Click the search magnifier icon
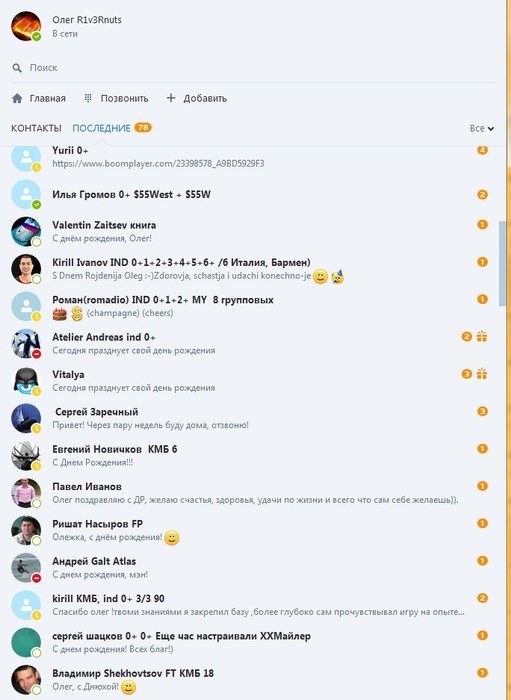 coord(17,68)
